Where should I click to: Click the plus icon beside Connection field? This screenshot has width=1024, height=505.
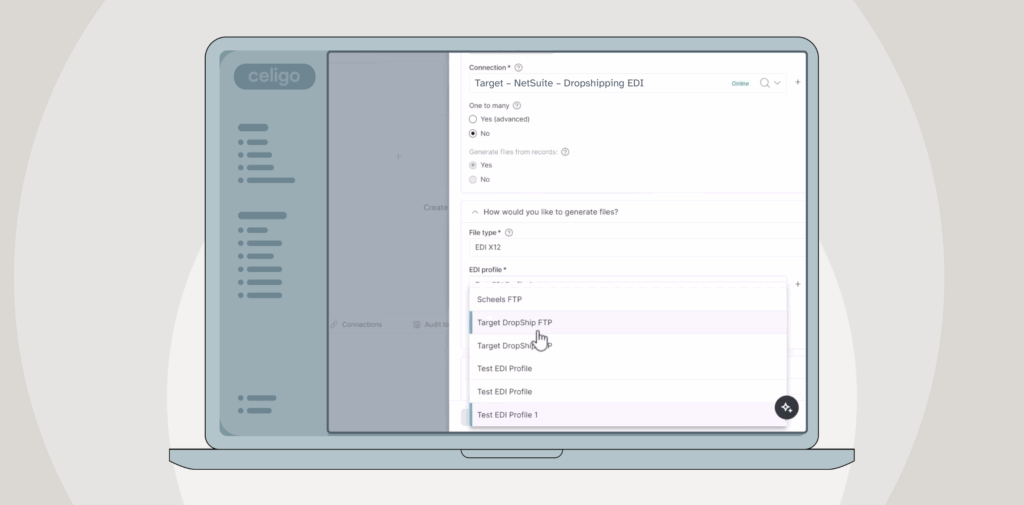point(797,83)
